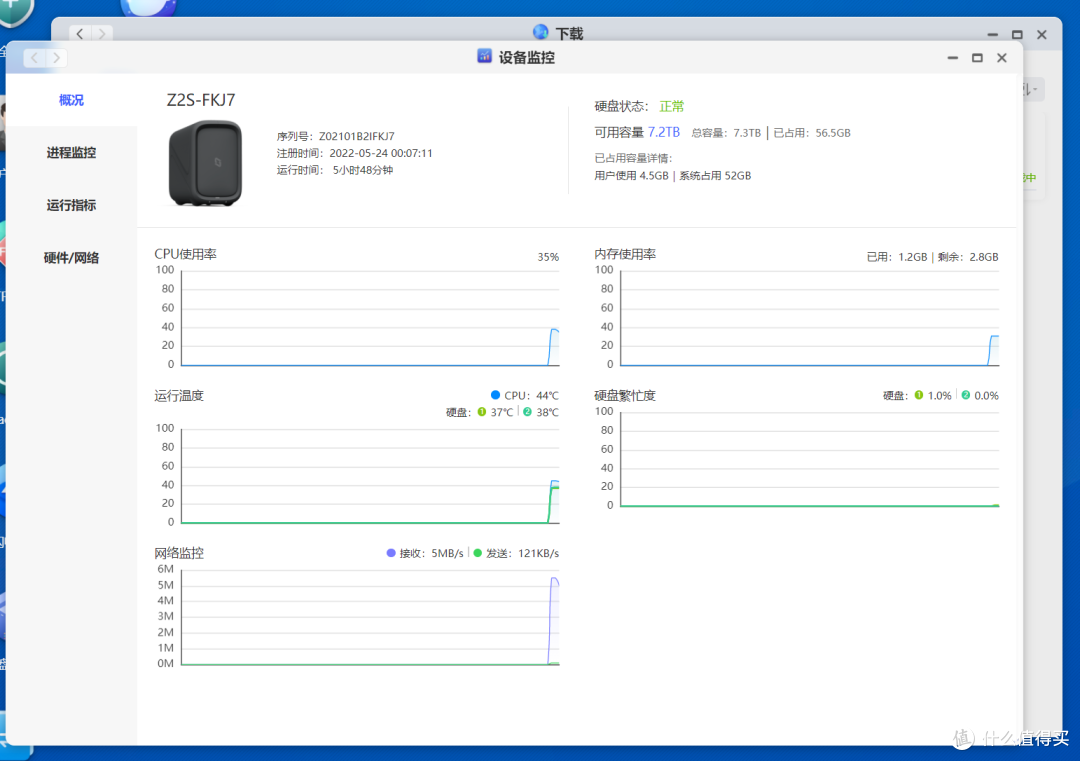Click memory 剩余 2.8GB value
Screen dimensions: 1080x761
pyautogui.click(x=984, y=257)
